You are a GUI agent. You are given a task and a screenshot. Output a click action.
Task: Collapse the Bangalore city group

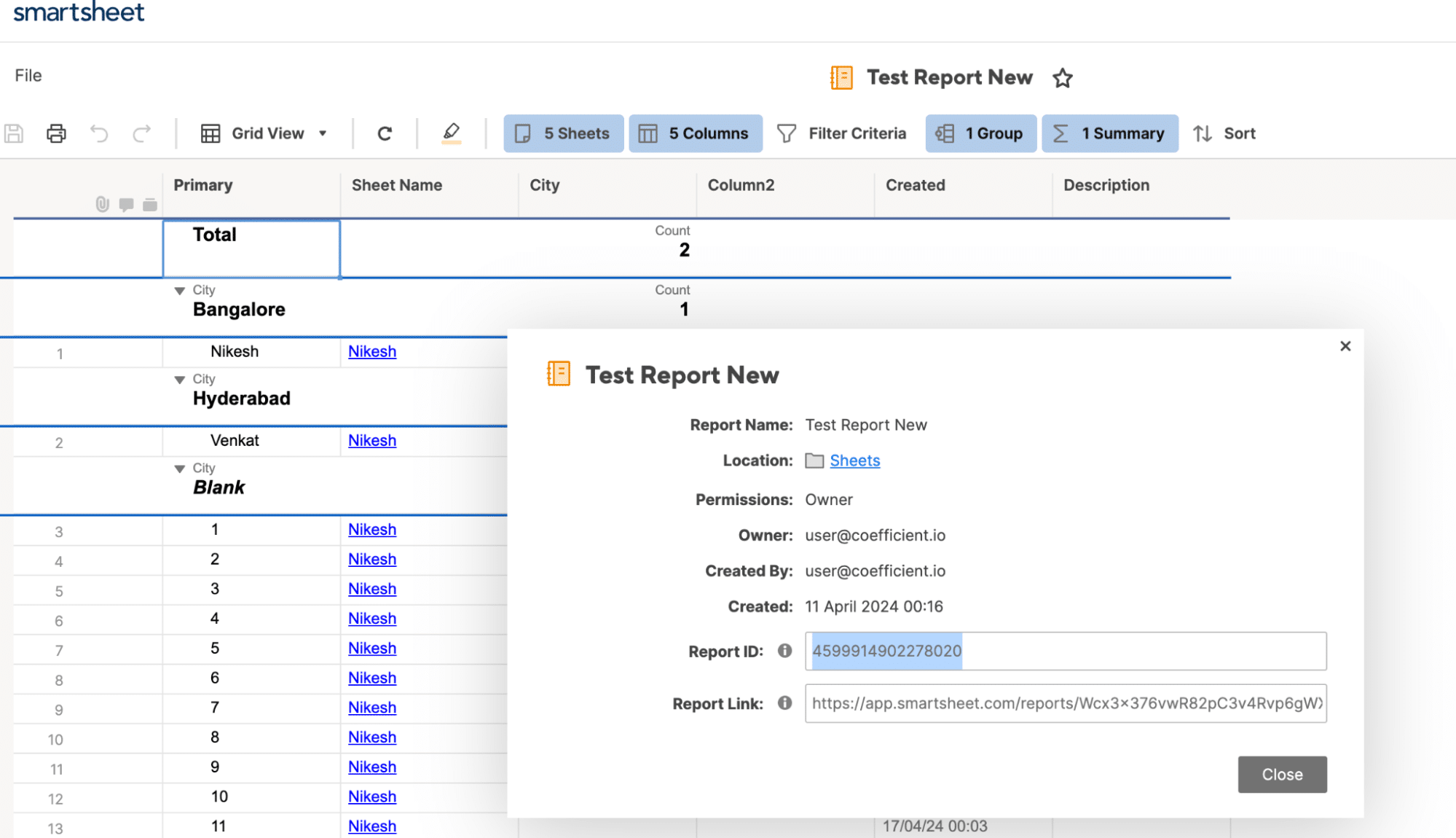[179, 291]
